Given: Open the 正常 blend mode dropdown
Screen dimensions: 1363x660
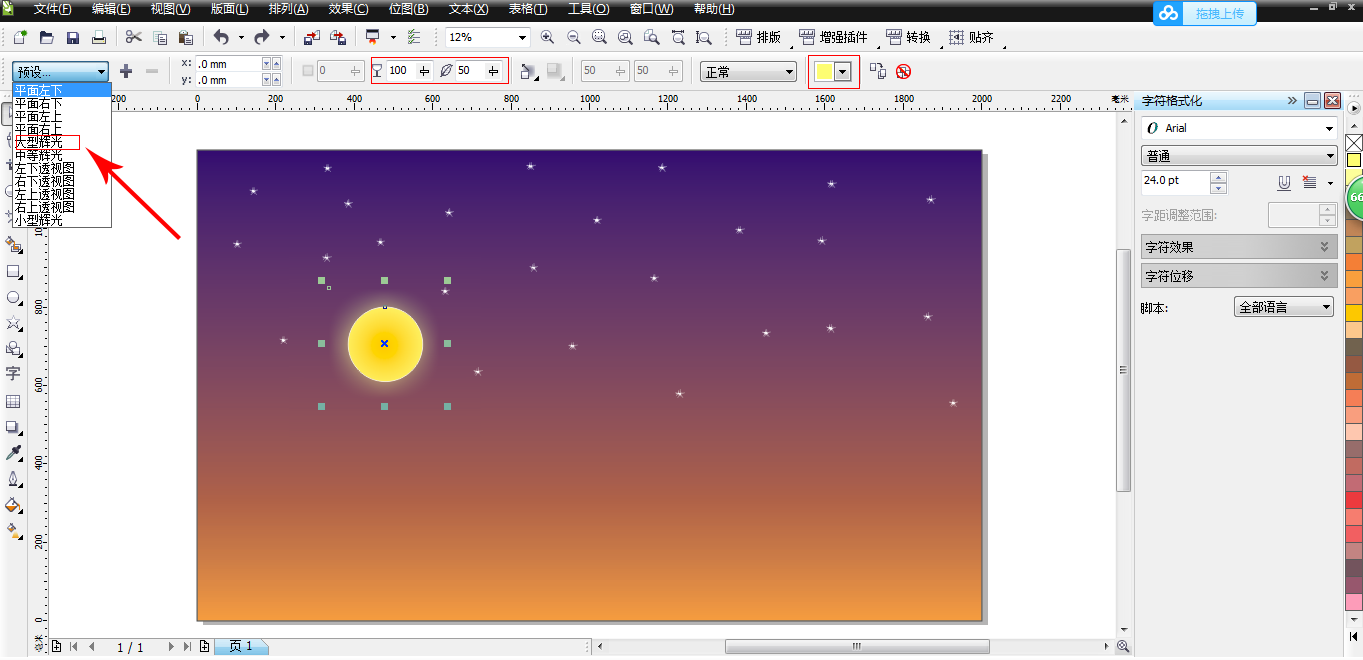Looking at the screenshot, I should pyautogui.click(x=749, y=72).
